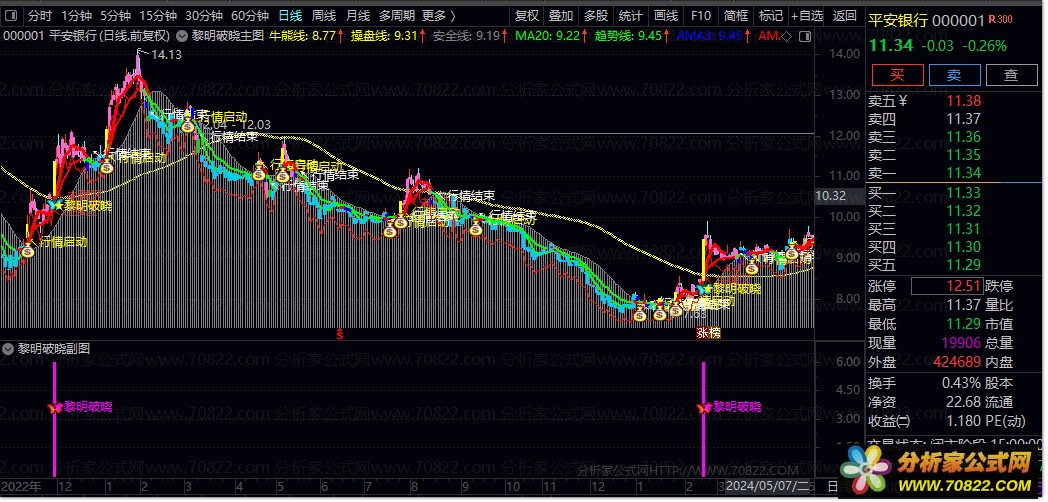Click the 标记 mark button
The image size is (1048, 502).
[771, 15]
